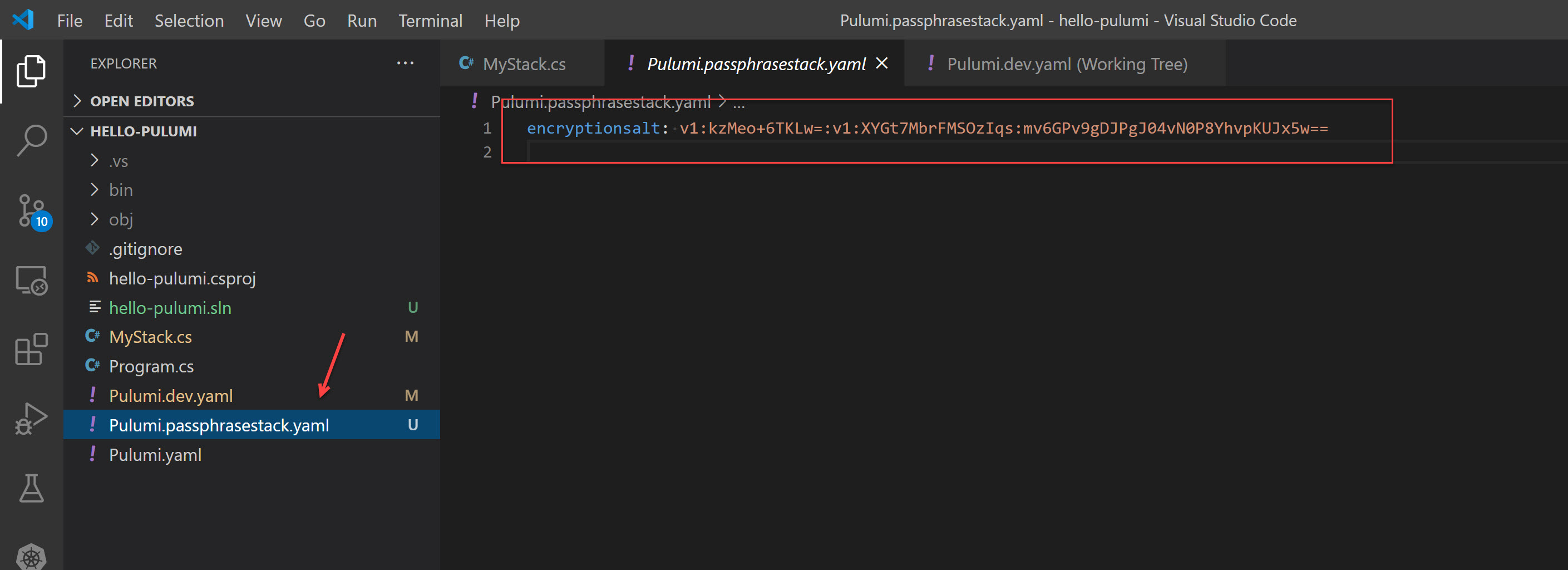1568x570 pixels.
Task: Collapse the HELLO-PULUMI folder section
Action: point(252,131)
